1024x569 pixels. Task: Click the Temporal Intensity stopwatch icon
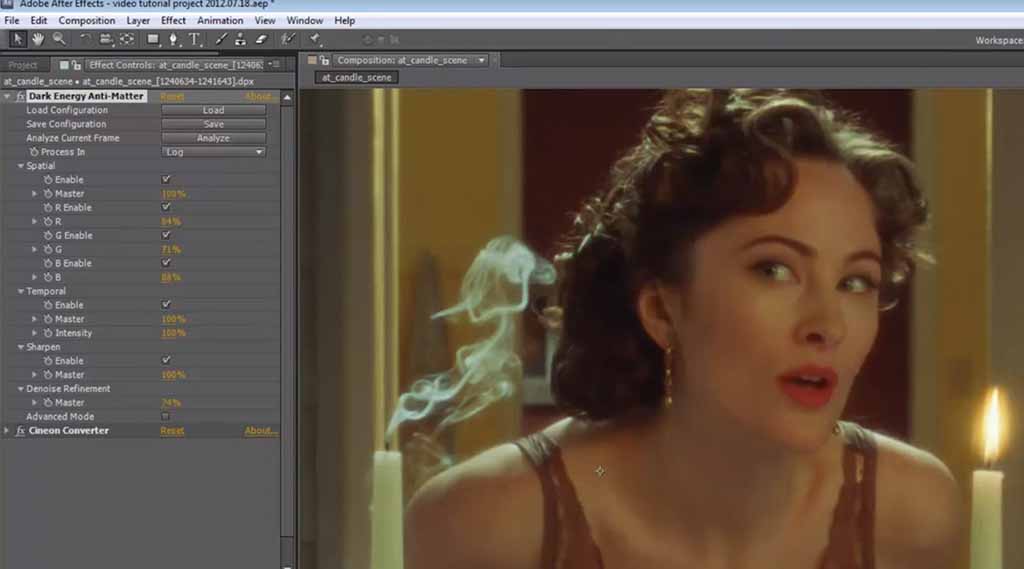48,333
